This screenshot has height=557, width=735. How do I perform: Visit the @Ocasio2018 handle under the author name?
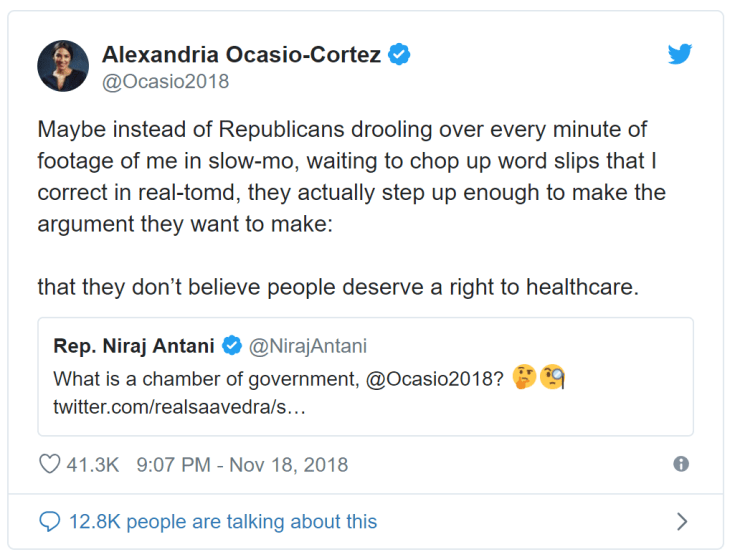(165, 81)
